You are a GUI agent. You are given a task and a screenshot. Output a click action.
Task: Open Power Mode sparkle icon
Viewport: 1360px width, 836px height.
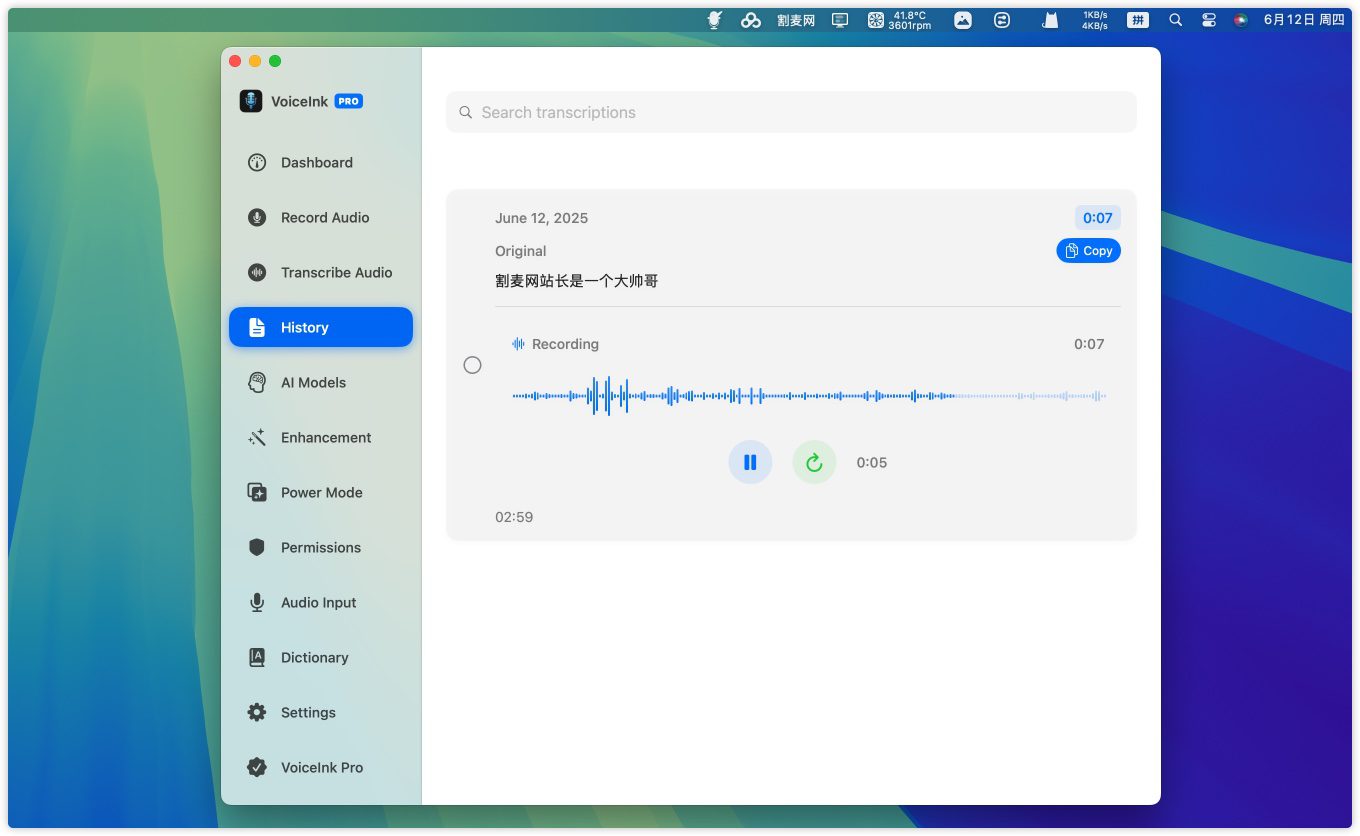(257, 493)
